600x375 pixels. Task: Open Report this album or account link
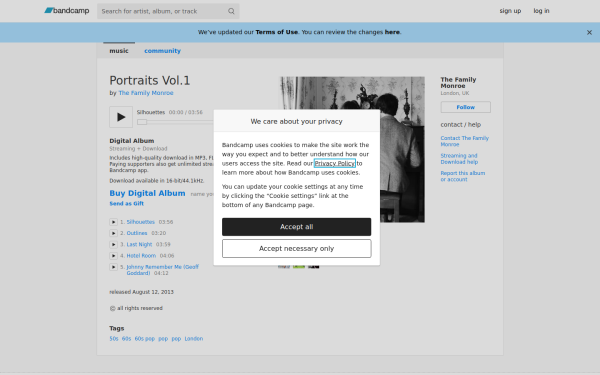click(463, 176)
